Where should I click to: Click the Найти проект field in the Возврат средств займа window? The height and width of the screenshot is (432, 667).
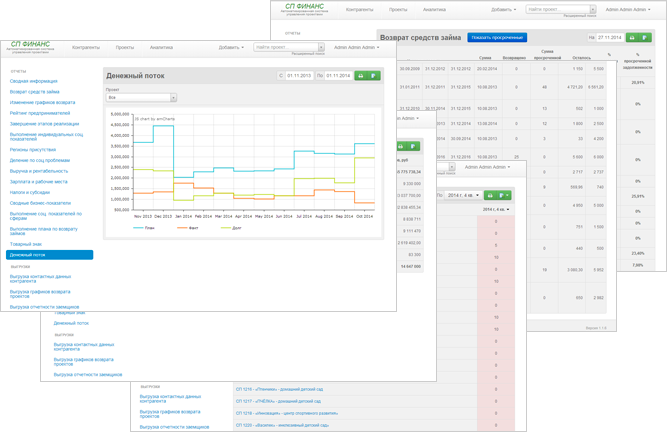tap(558, 9)
